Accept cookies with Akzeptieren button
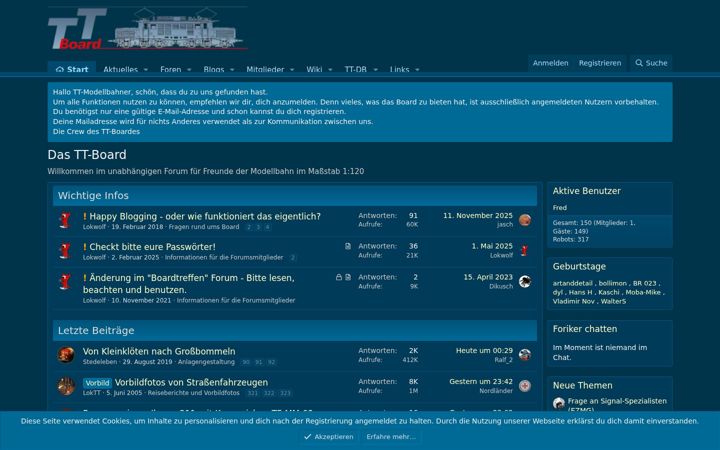This screenshot has height=450, width=720. pos(329,437)
